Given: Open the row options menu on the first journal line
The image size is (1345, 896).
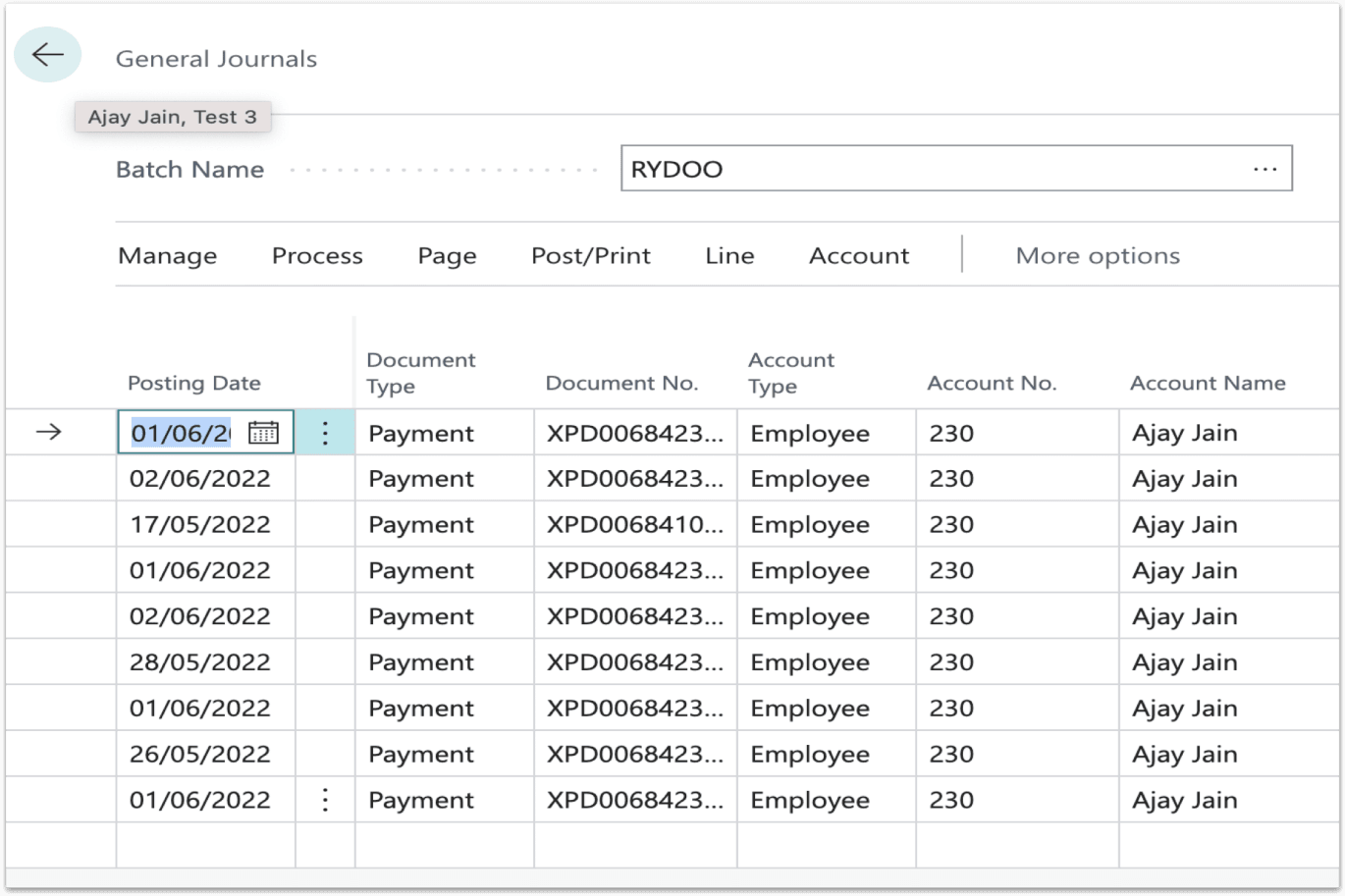Looking at the screenshot, I should click(324, 433).
